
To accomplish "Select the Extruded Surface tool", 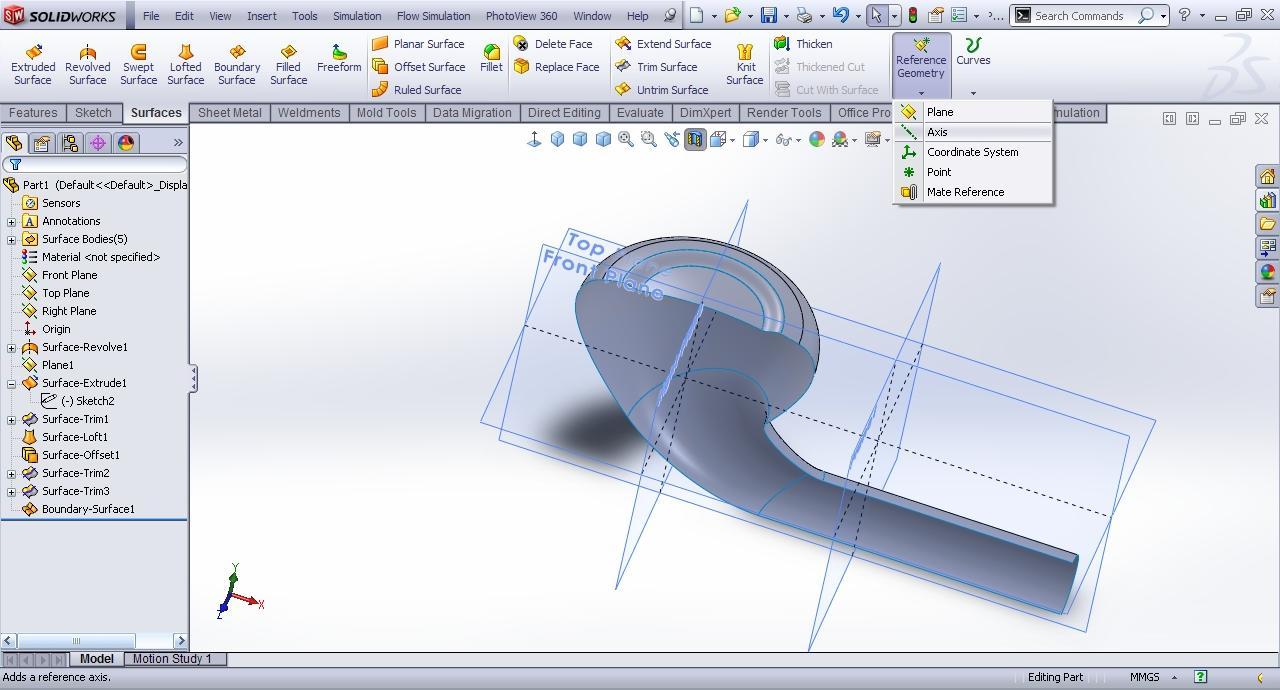I will [33, 65].
